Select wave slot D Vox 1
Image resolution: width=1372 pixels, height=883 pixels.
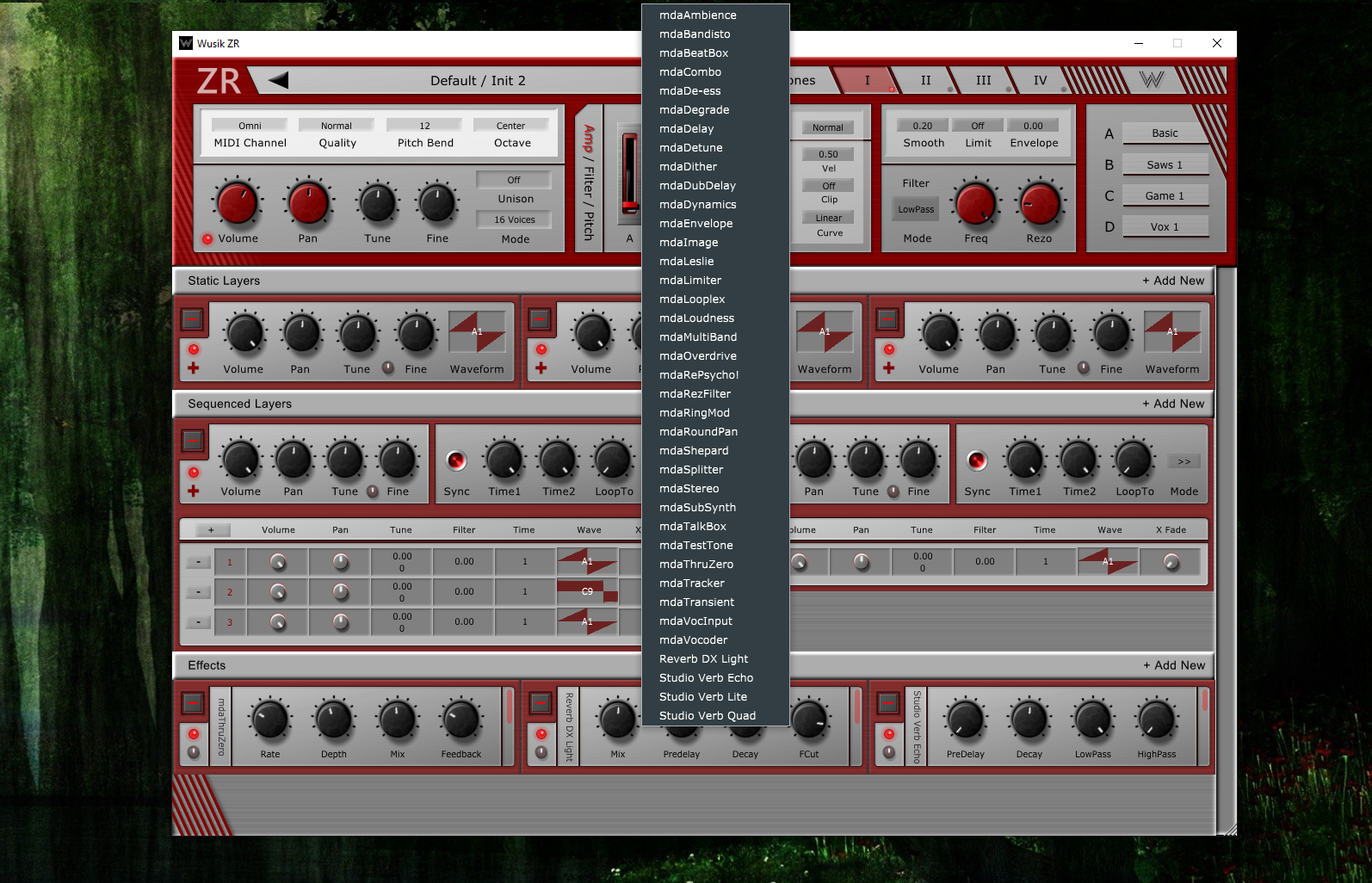pos(1165,227)
